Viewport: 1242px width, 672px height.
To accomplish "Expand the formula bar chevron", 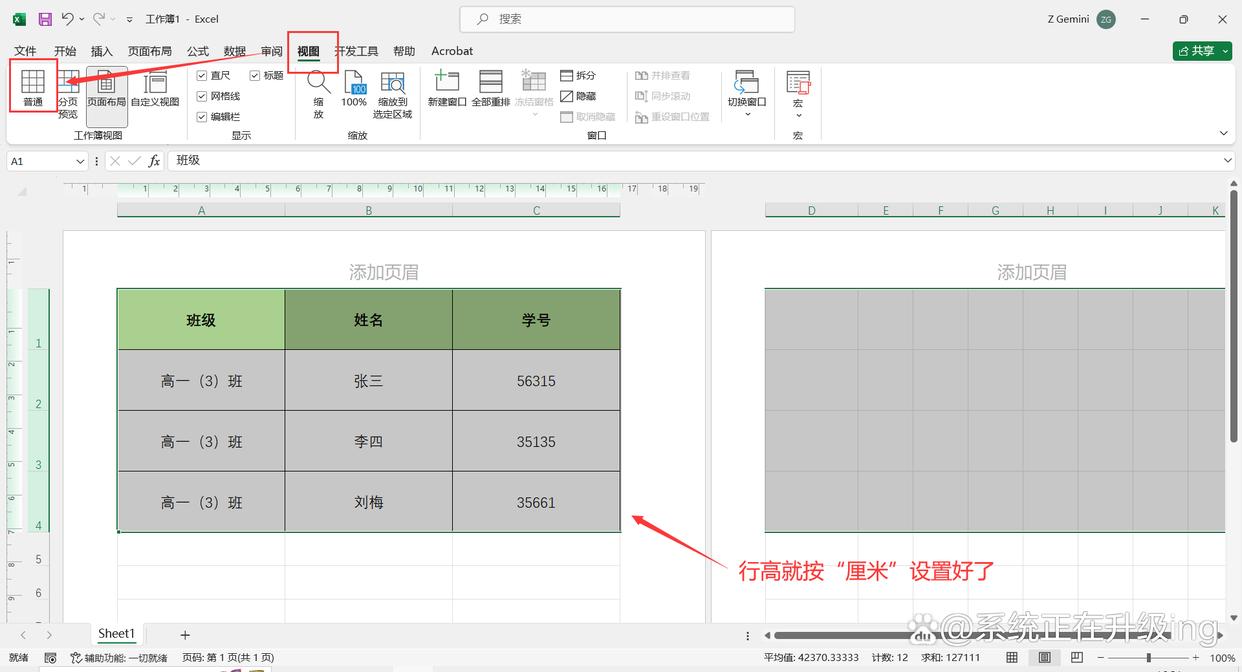I will pos(1229,161).
